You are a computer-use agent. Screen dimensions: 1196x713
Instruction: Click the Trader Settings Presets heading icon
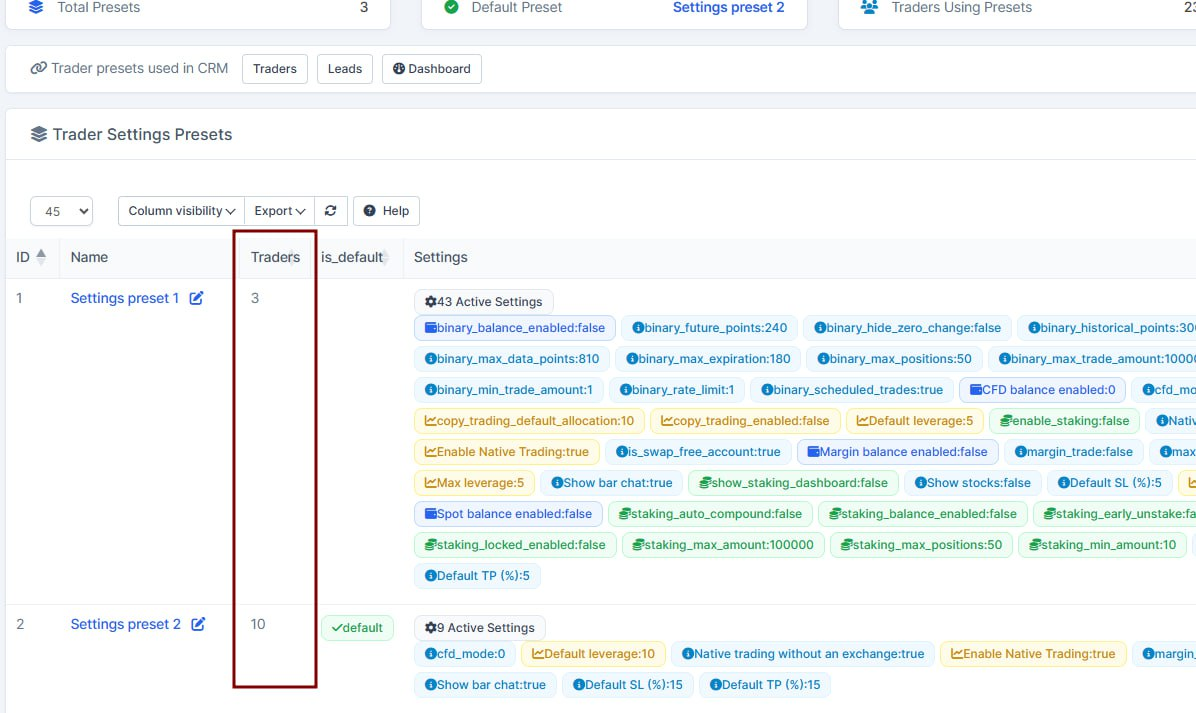tap(39, 134)
